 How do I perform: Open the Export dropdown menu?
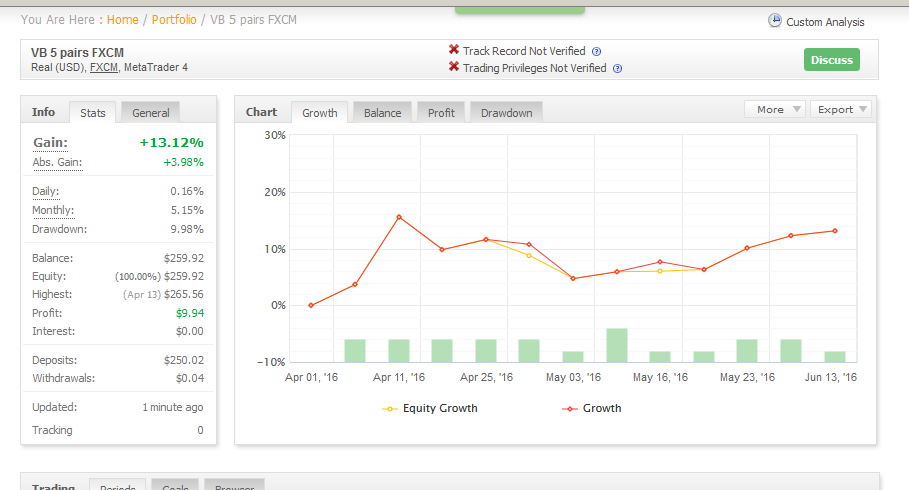[841, 110]
